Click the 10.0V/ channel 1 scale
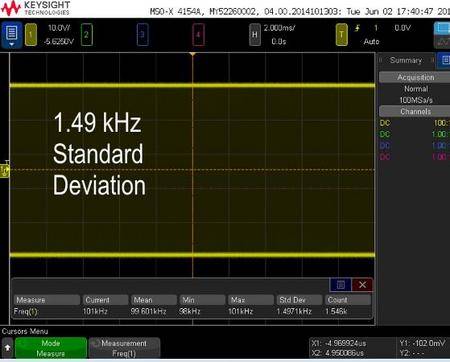 coord(59,28)
